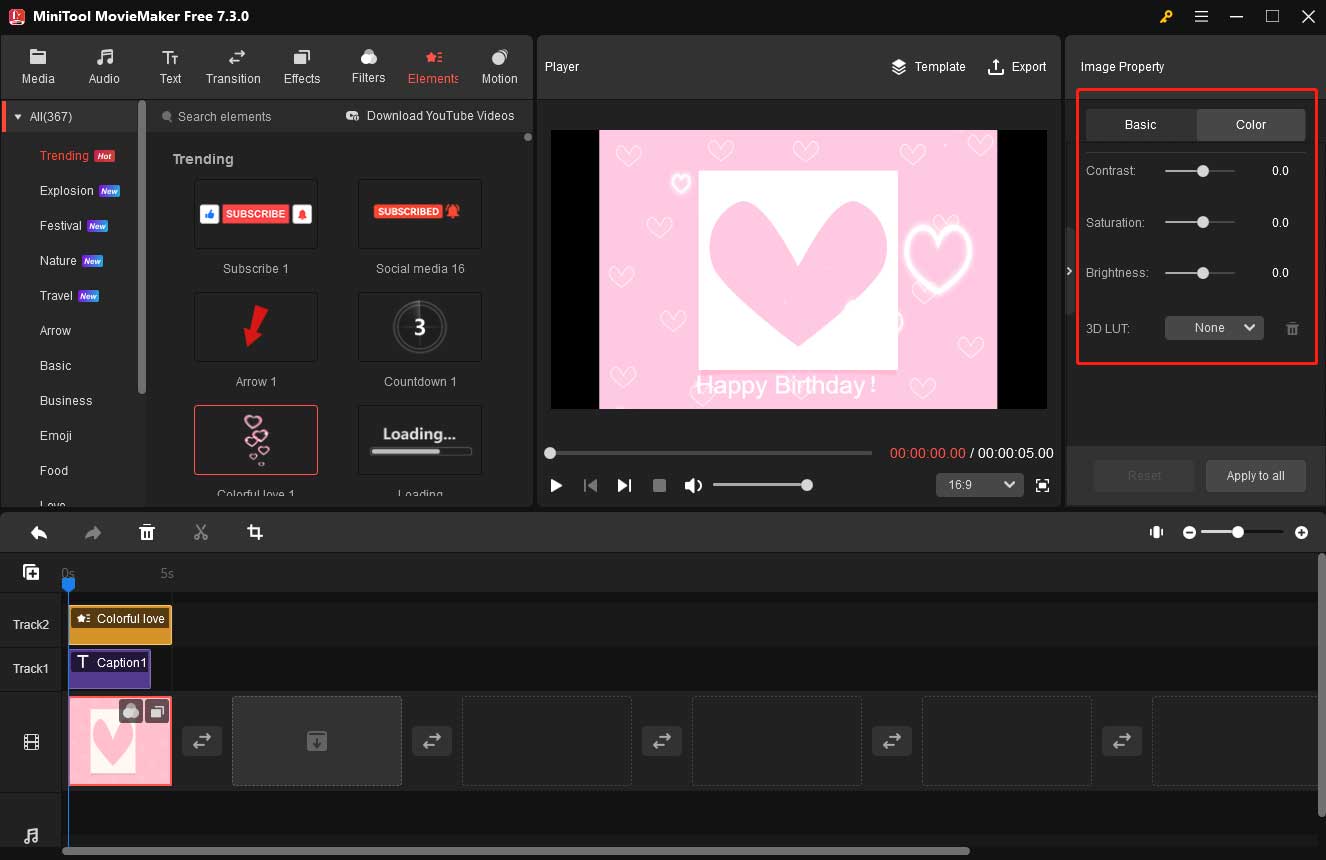1326x860 pixels.
Task: Delete the selected clip with trash icon
Action: [x=147, y=533]
